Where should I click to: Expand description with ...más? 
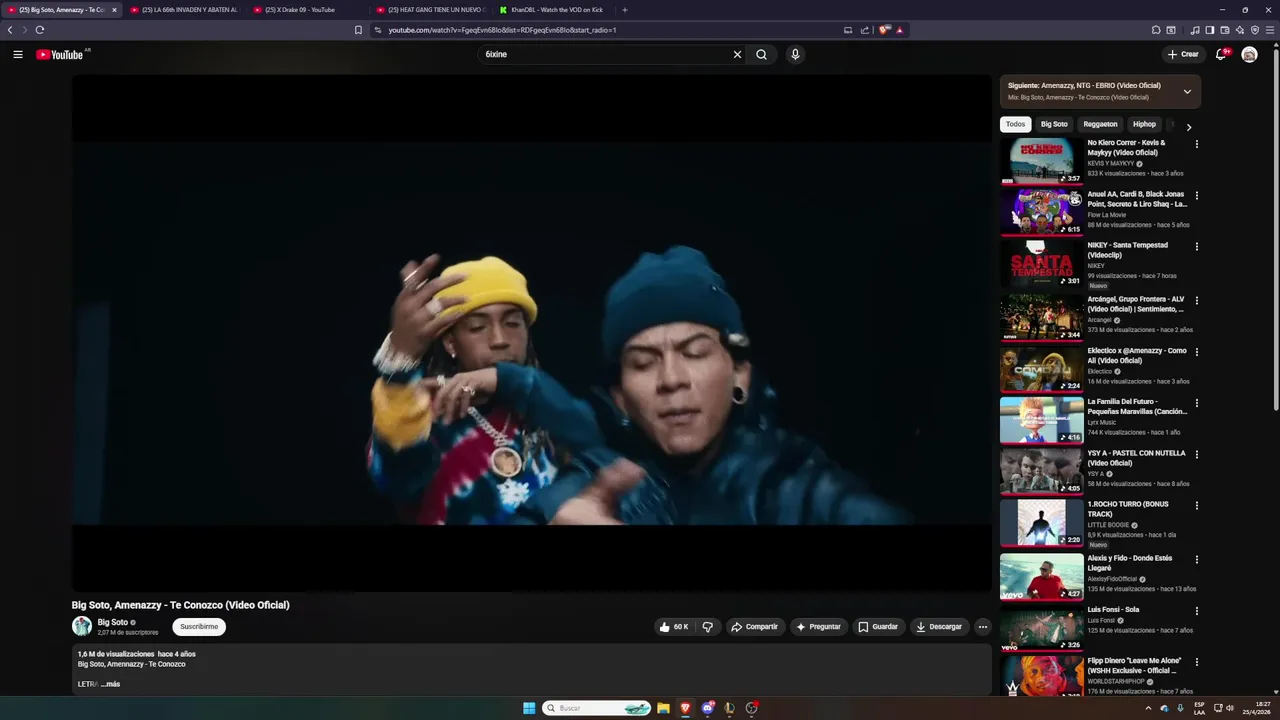[110, 684]
